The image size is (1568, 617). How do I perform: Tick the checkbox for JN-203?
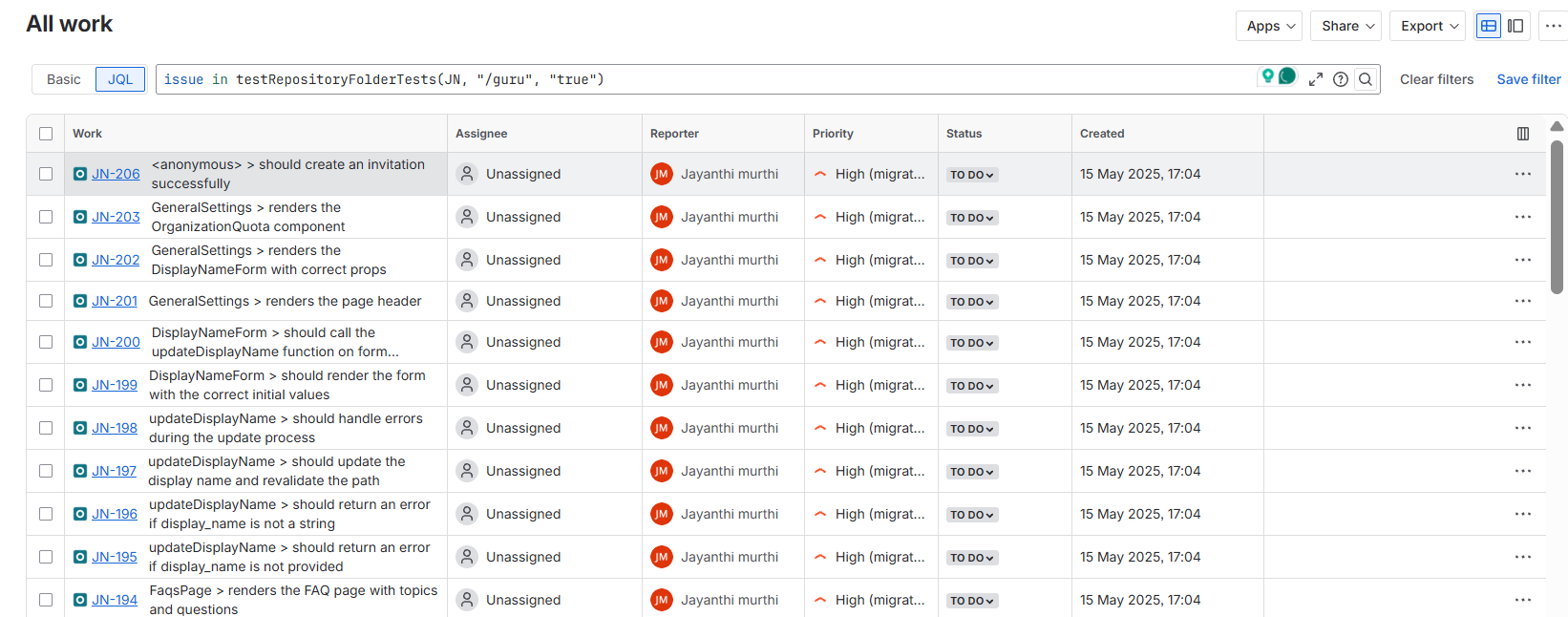click(x=46, y=217)
